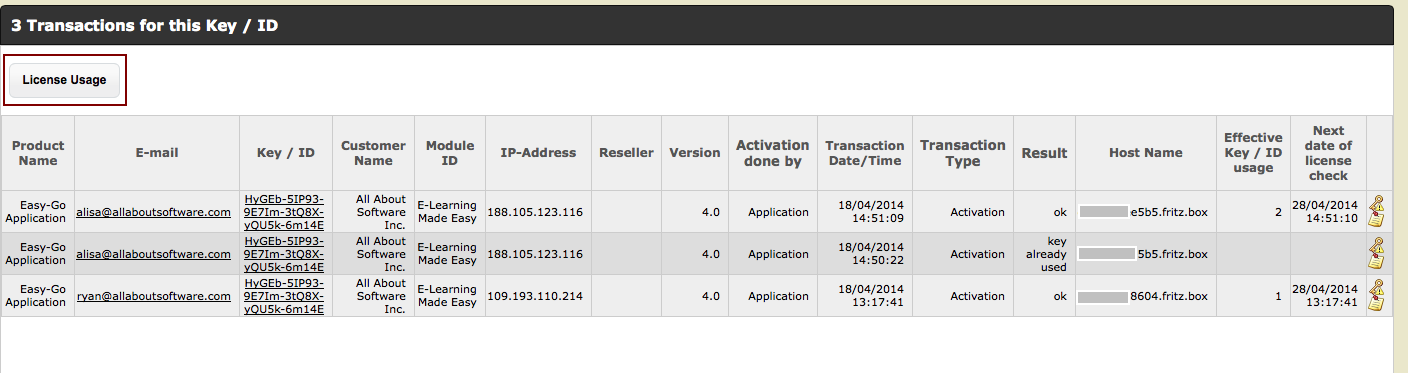
Task: Sort by Effective Key / ID usage header
Action: tap(1253, 153)
